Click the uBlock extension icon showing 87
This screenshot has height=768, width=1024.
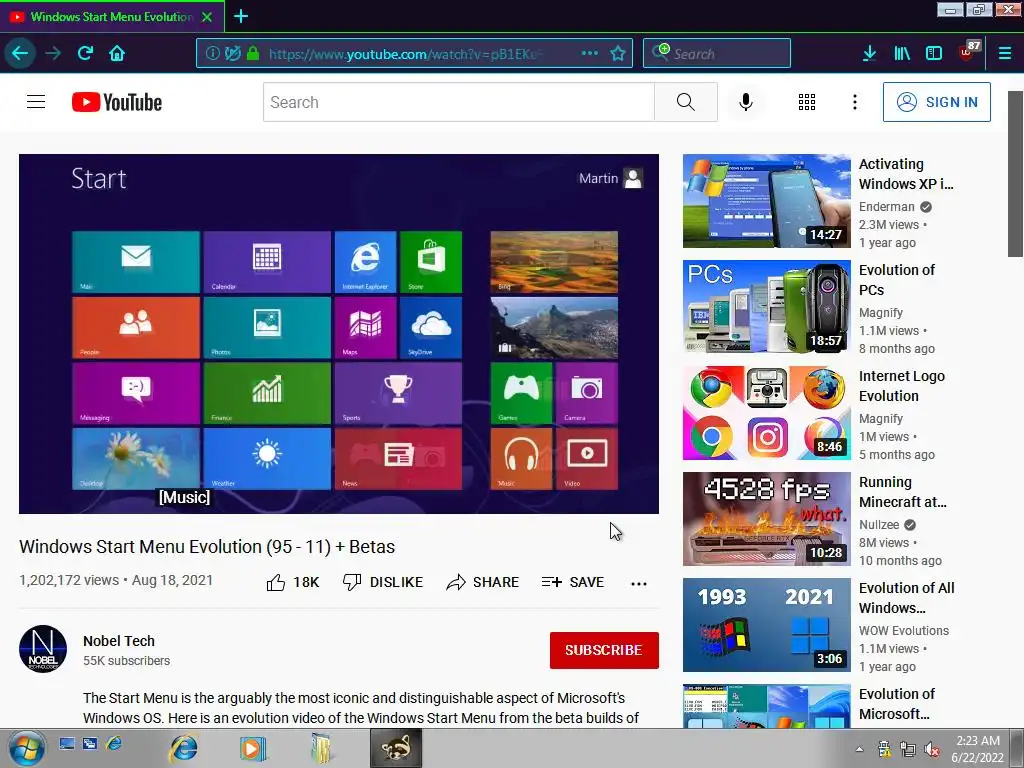pyautogui.click(x=968, y=52)
